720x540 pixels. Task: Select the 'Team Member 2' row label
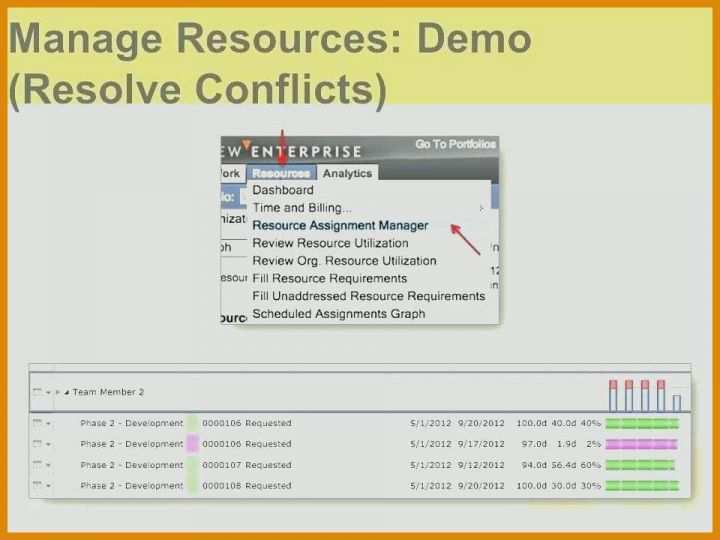108,392
